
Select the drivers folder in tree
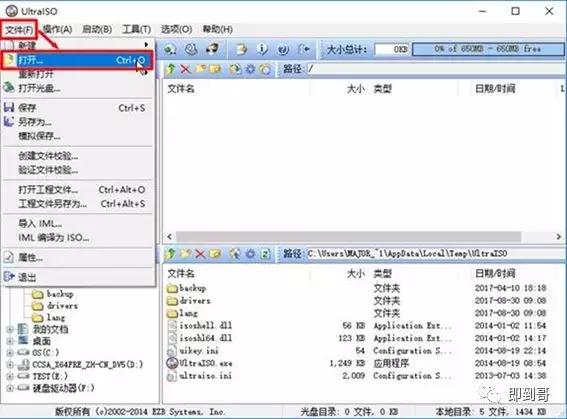(62, 306)
